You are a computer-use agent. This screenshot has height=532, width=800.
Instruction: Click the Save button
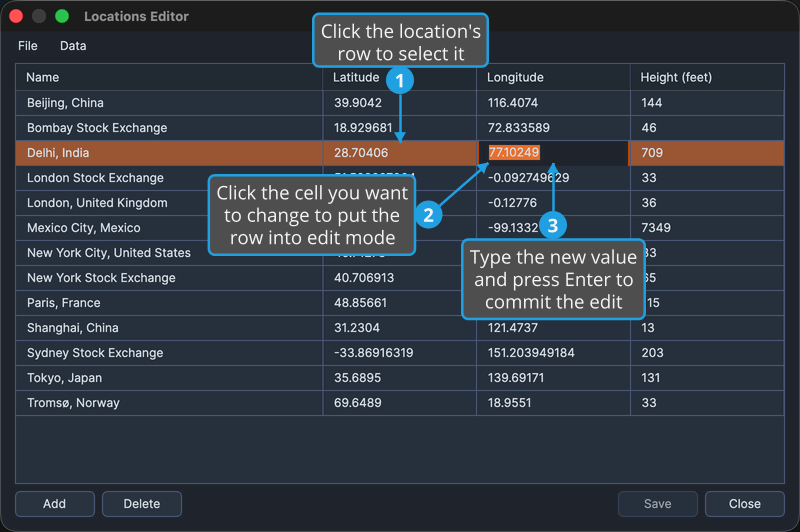tap(658, 504)
